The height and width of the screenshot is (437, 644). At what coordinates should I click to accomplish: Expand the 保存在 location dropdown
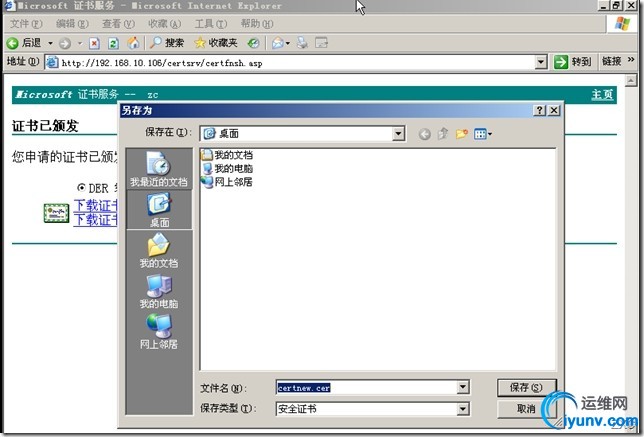[x=398, y=133]
